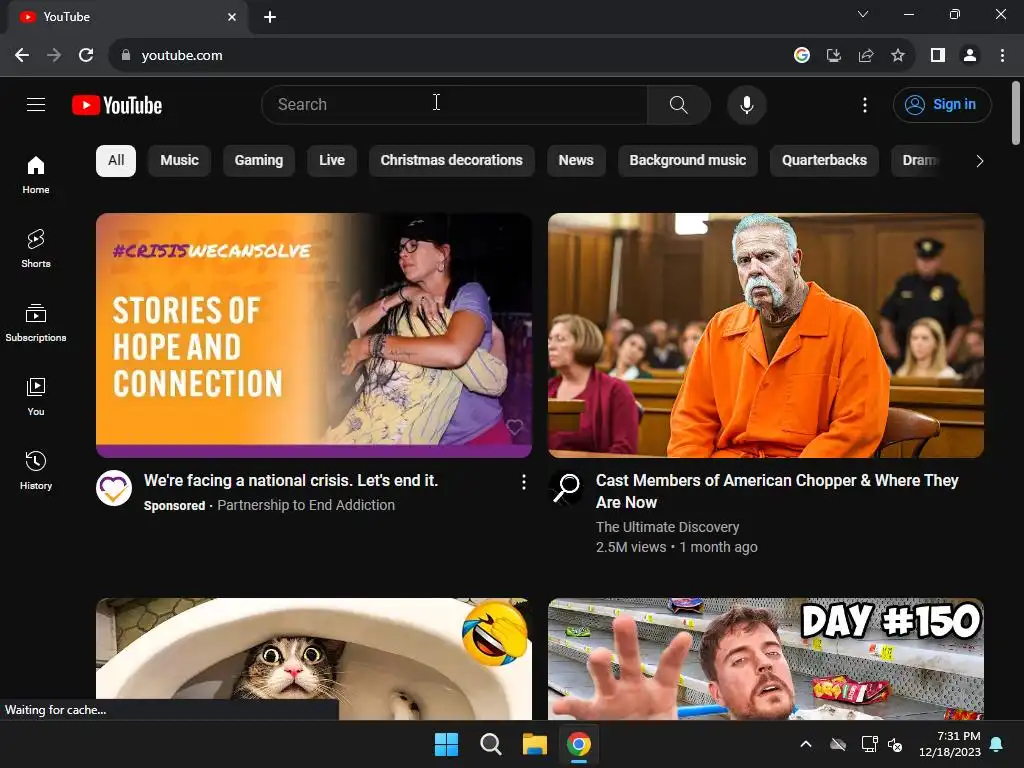The image size is (1024, 768).
Task: Open Shorts from the sidebar
Action: click(x=36, y=248)
